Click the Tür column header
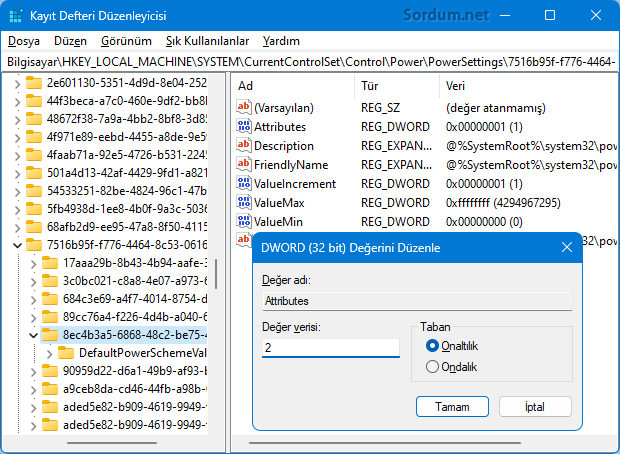The image size is (620, 454). (397, 86)
